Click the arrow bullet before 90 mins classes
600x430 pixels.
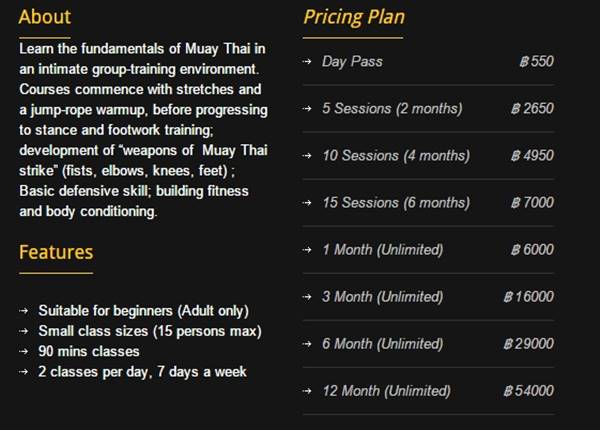pos(24,351)
